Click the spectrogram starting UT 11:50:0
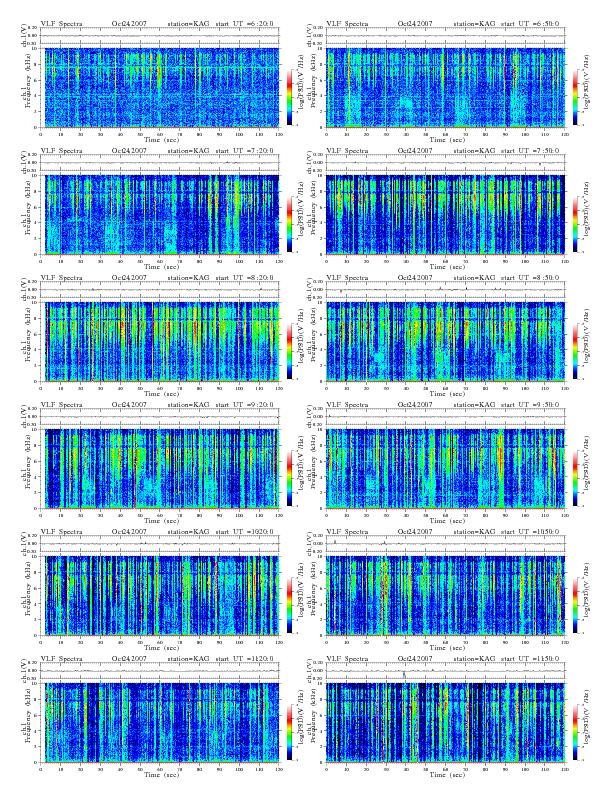The height and width of the screenshot is (792, 612). click(445, 722)
